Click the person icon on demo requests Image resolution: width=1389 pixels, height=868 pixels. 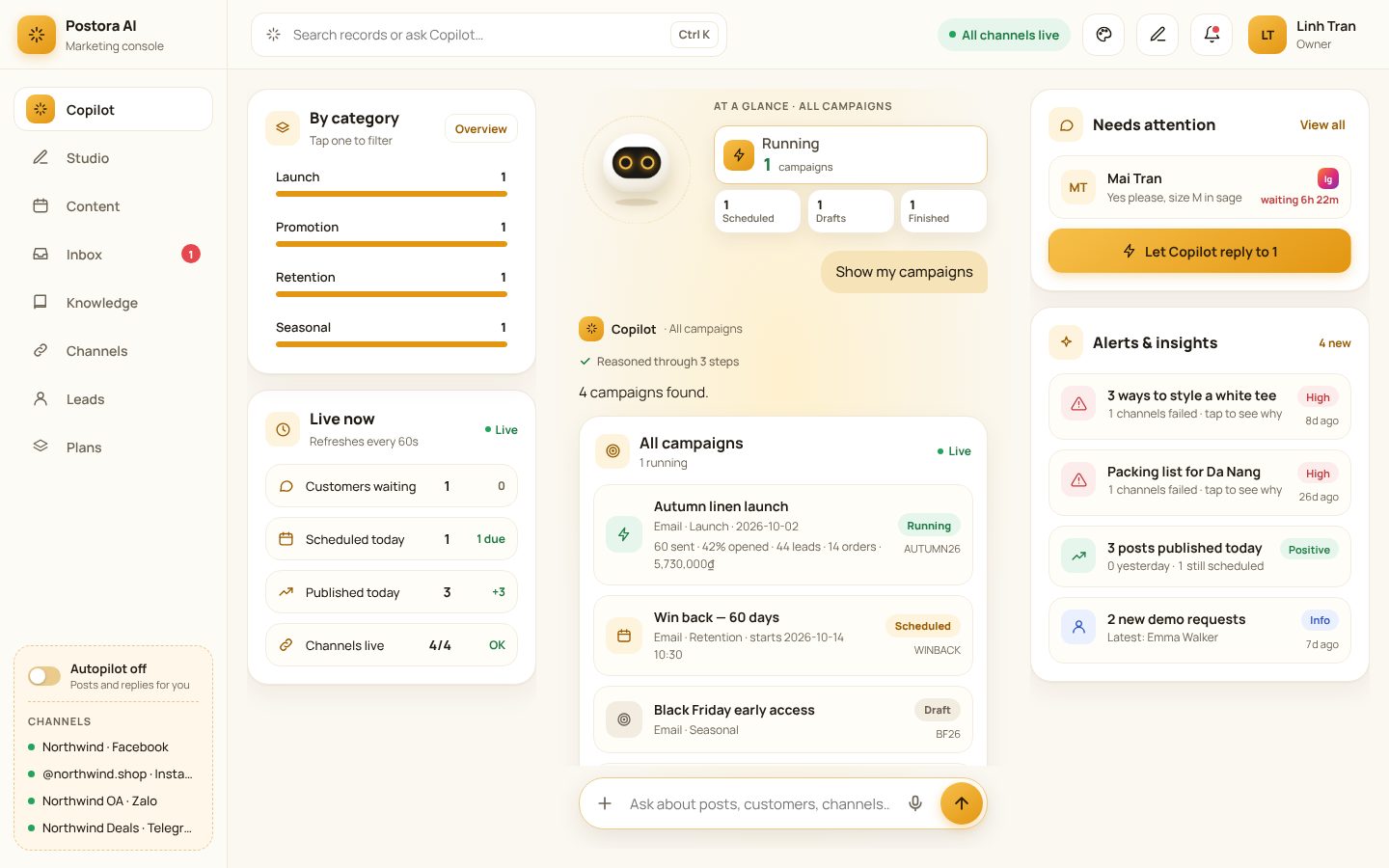(1078, 627)
